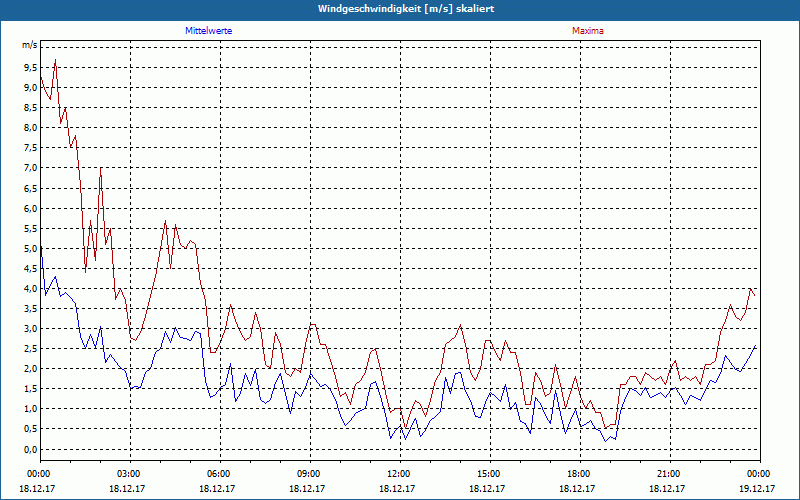Click the 4,0 y-axis value
Image resolution: width=800 pixels, height=500 pixels.
coord(31,289)
